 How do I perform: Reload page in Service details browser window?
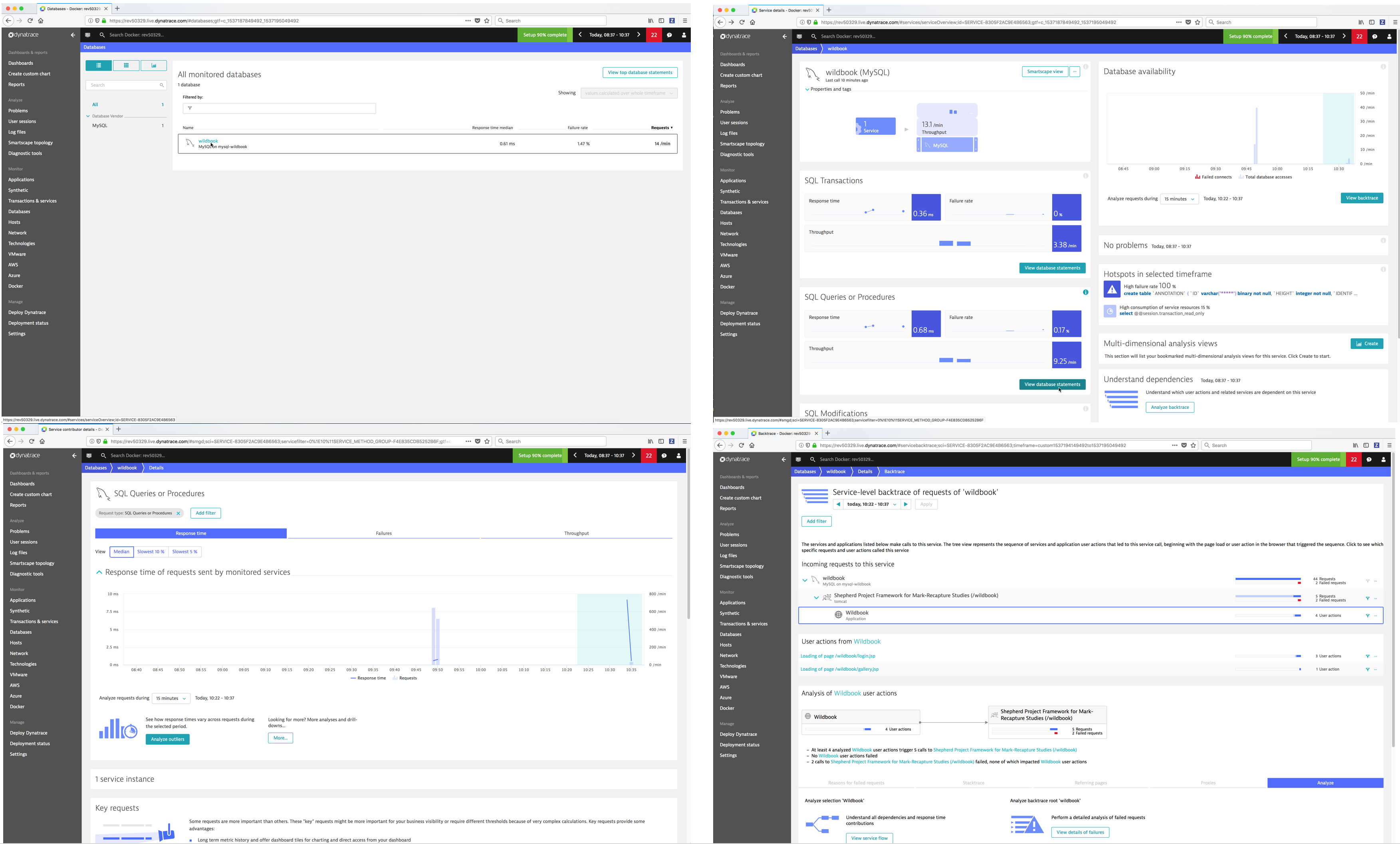pos(742,22)
